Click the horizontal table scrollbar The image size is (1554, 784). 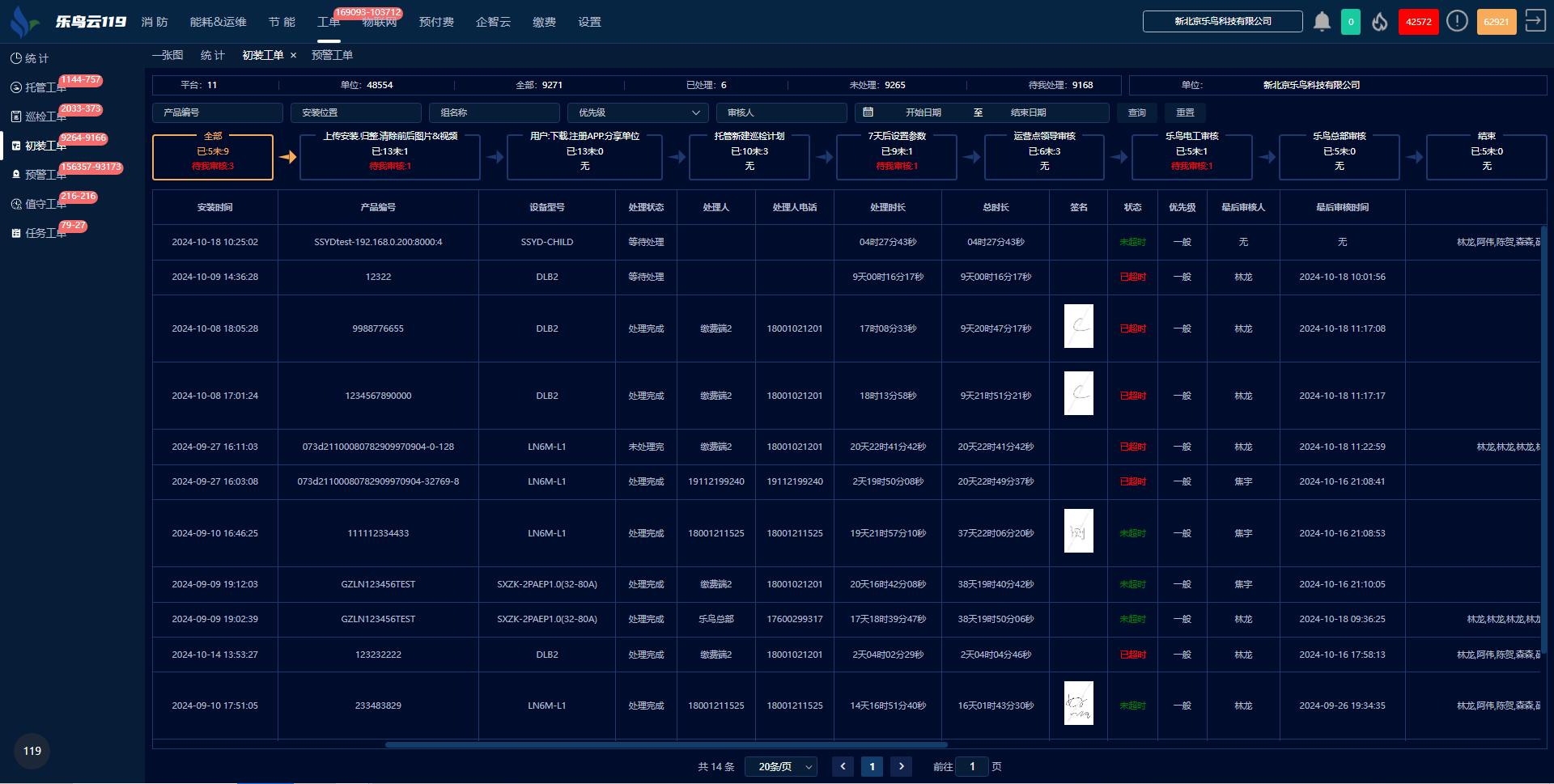(665, 744)
